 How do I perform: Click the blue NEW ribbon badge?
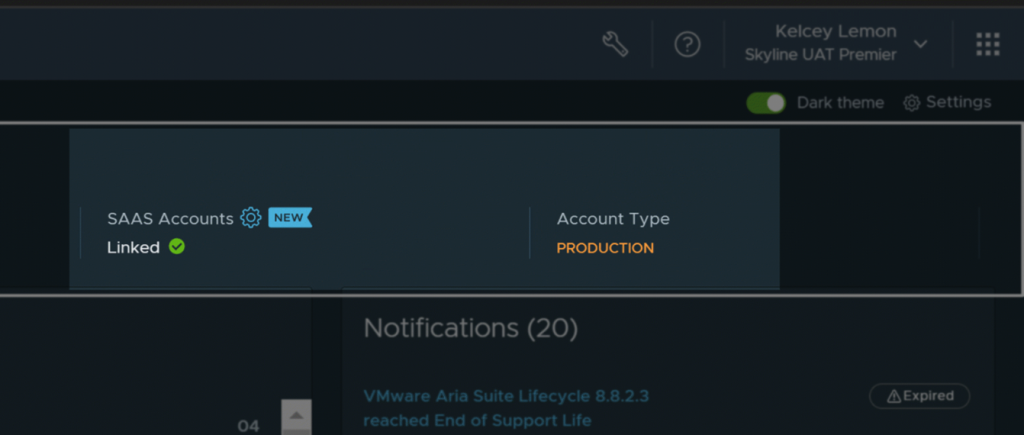(289, 218)
